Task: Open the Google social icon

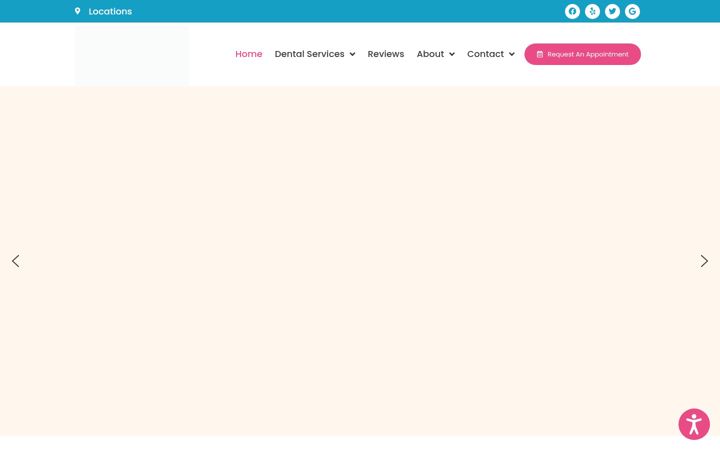Action: tap(632, 11)
